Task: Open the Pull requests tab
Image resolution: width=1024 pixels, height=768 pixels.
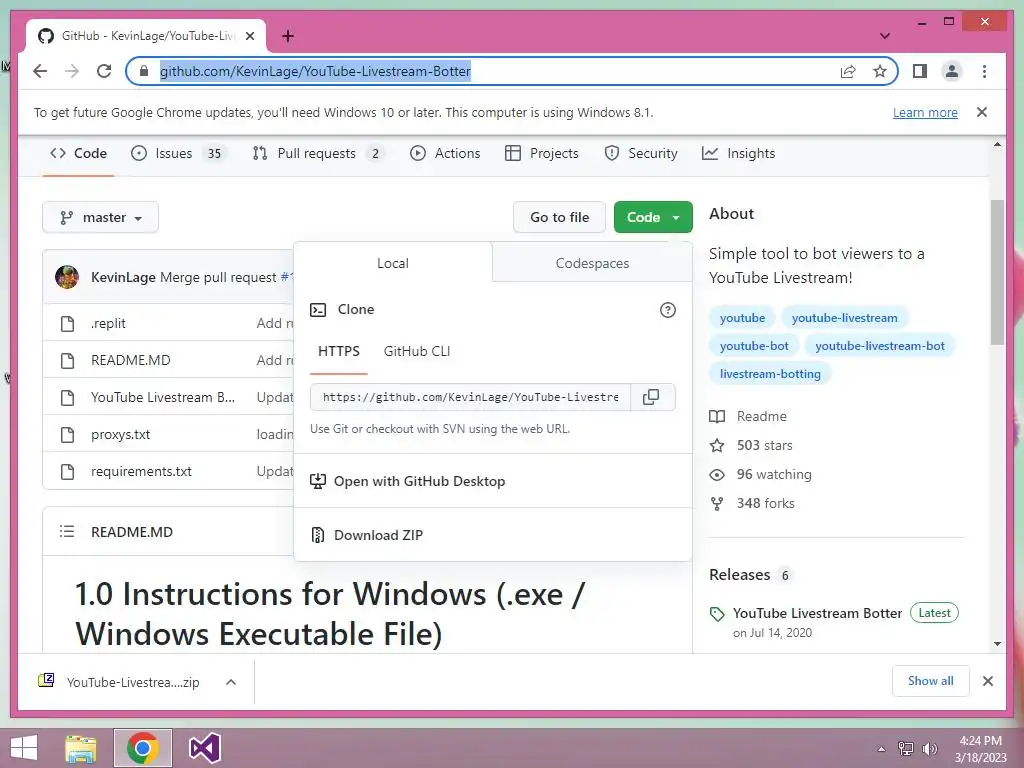Action: 319,153
